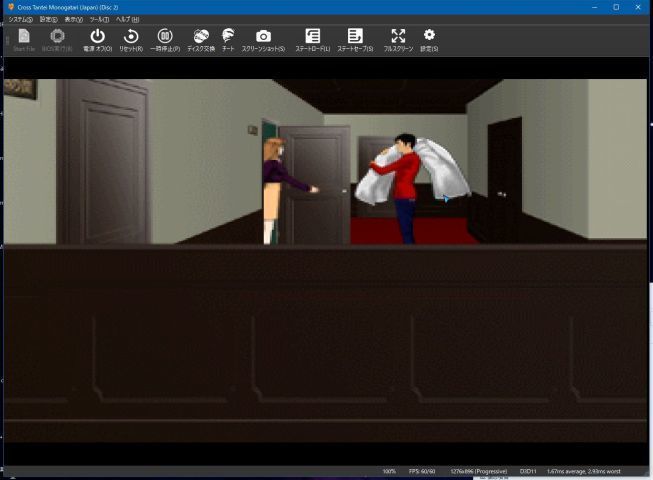This screenshot has height=480, width=653.
Task: Power off the emulator (電源オフ)
Action: coord(97,40)
